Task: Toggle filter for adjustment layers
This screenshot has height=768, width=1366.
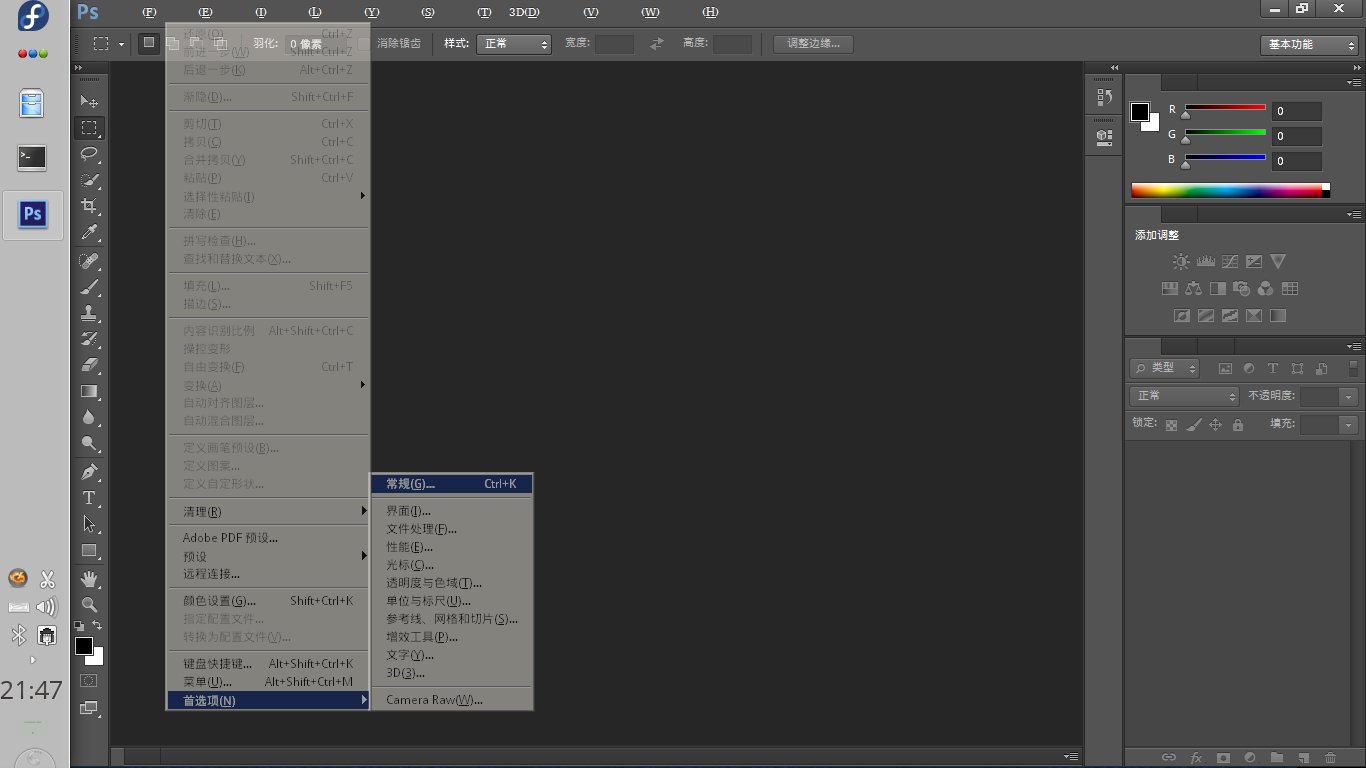Action: coord(1249,368)
